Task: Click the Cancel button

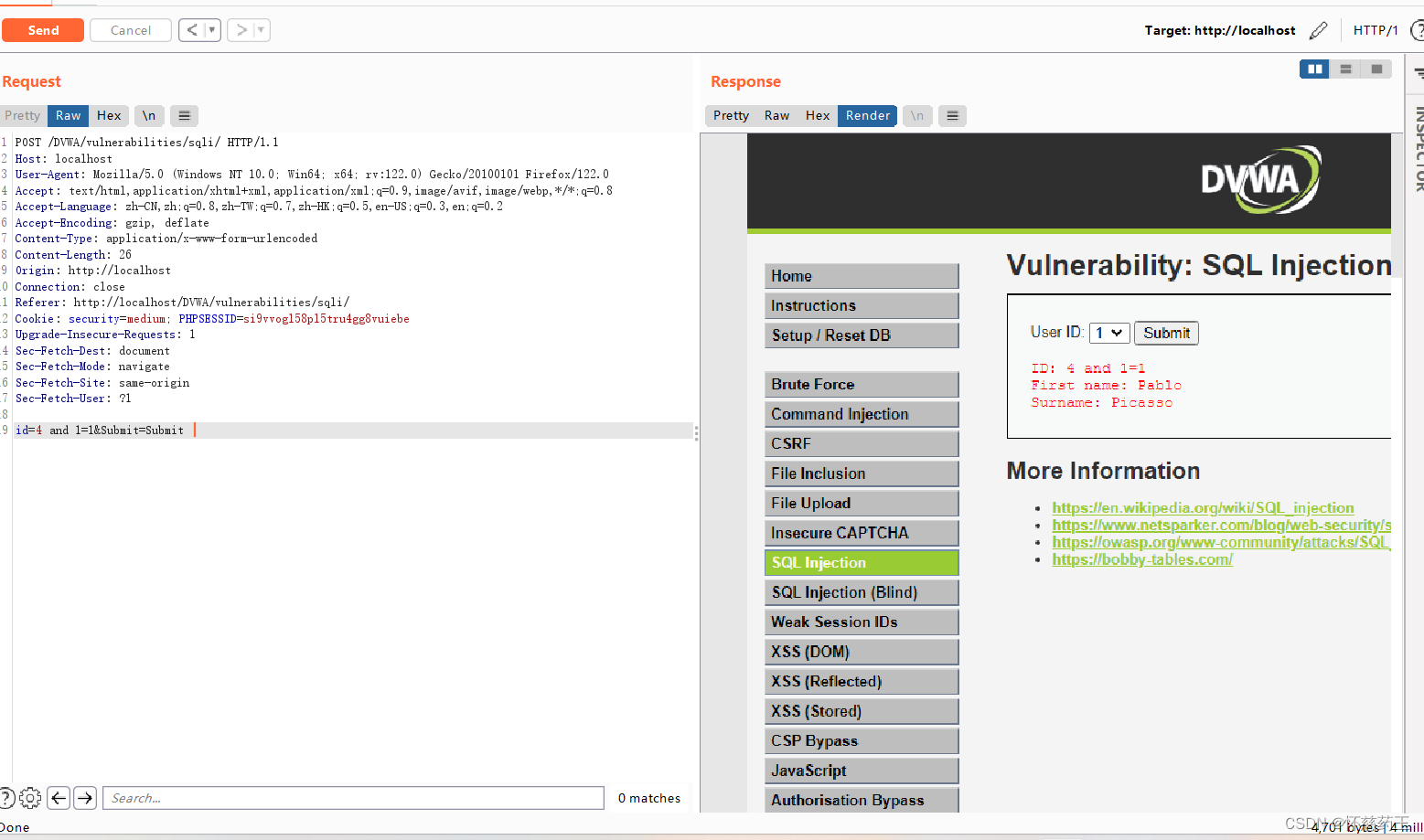Action: click(x=131, y=30)
